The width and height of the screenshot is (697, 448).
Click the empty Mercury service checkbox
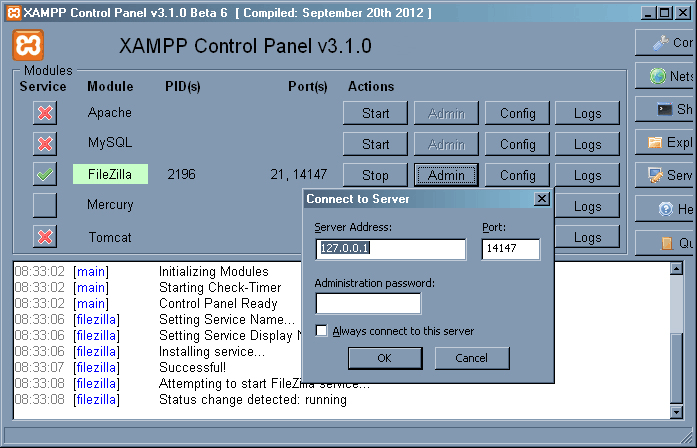(44, 206)
